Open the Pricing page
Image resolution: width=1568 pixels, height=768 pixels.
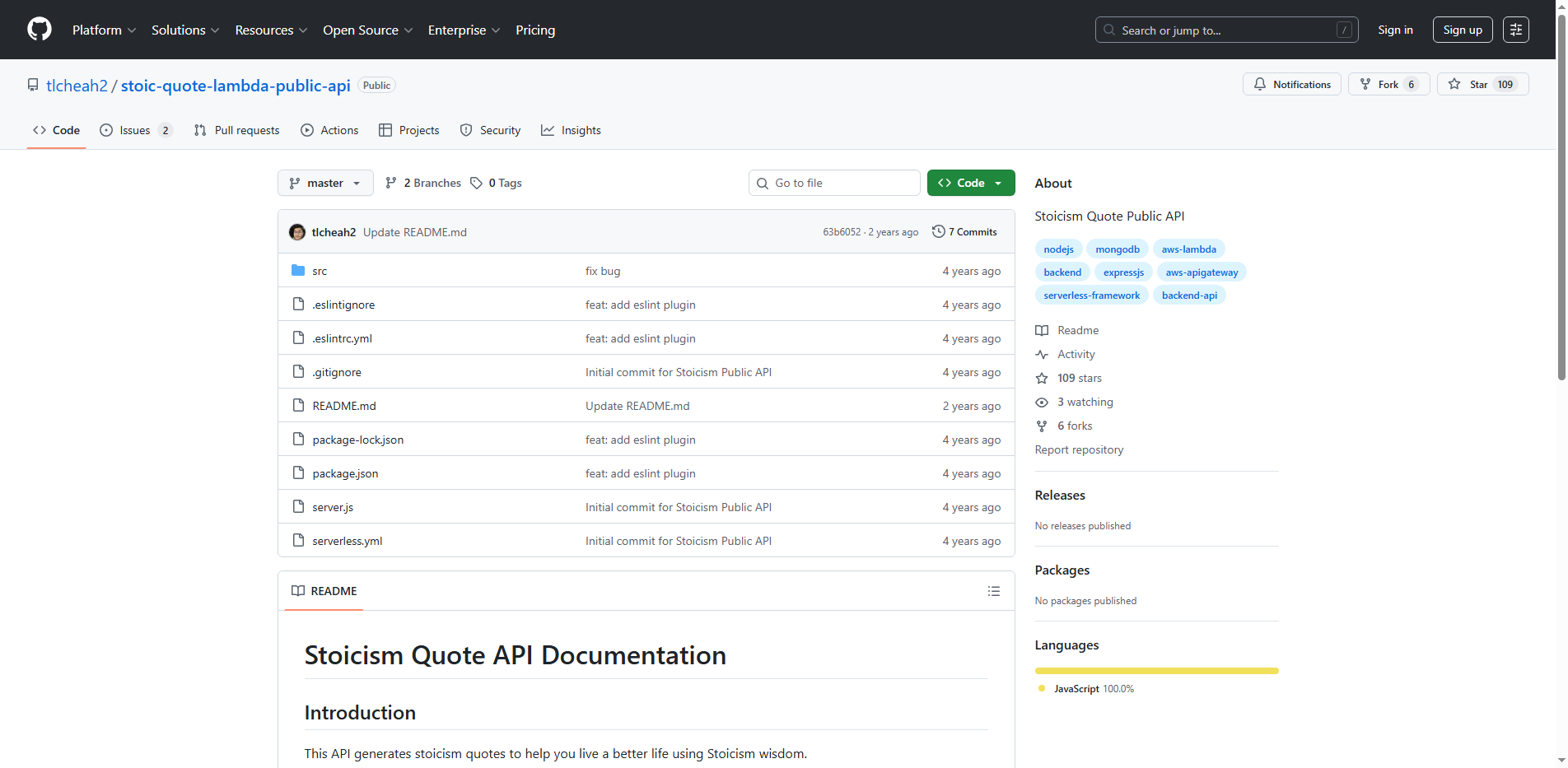click(535, 30)
